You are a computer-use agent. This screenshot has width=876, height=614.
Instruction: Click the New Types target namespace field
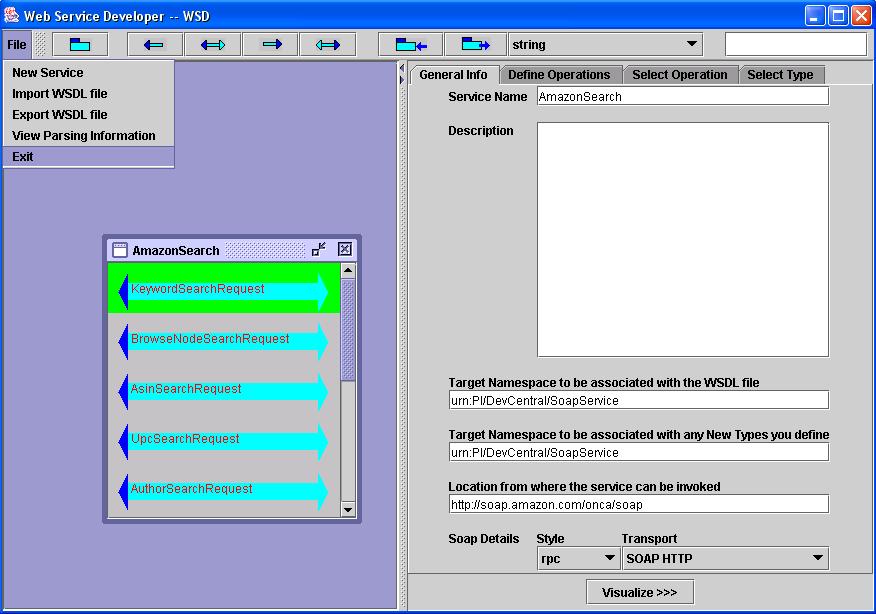[x=639, y=453]
